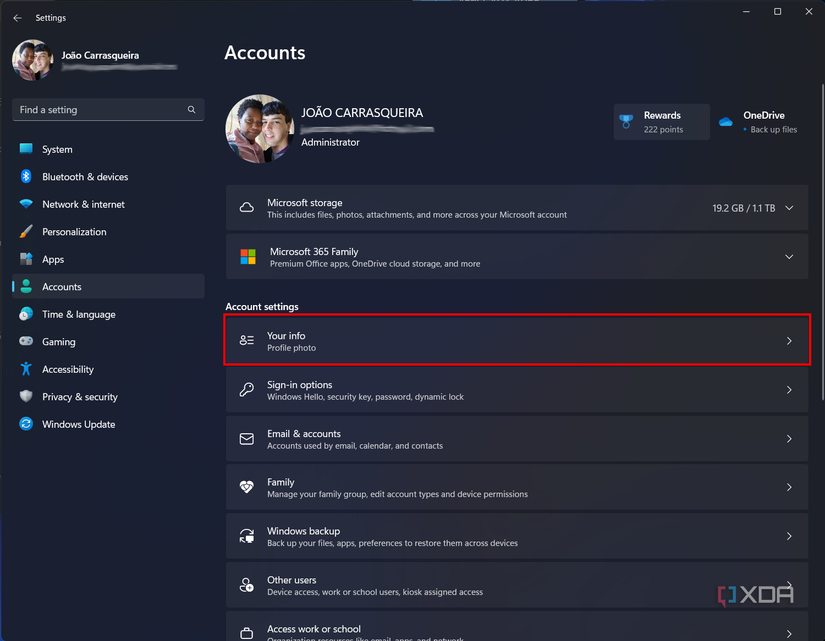This screenshot has height=641, width=825.
Task: Open Network & internet settings
Action: click(x=108, y=204)
